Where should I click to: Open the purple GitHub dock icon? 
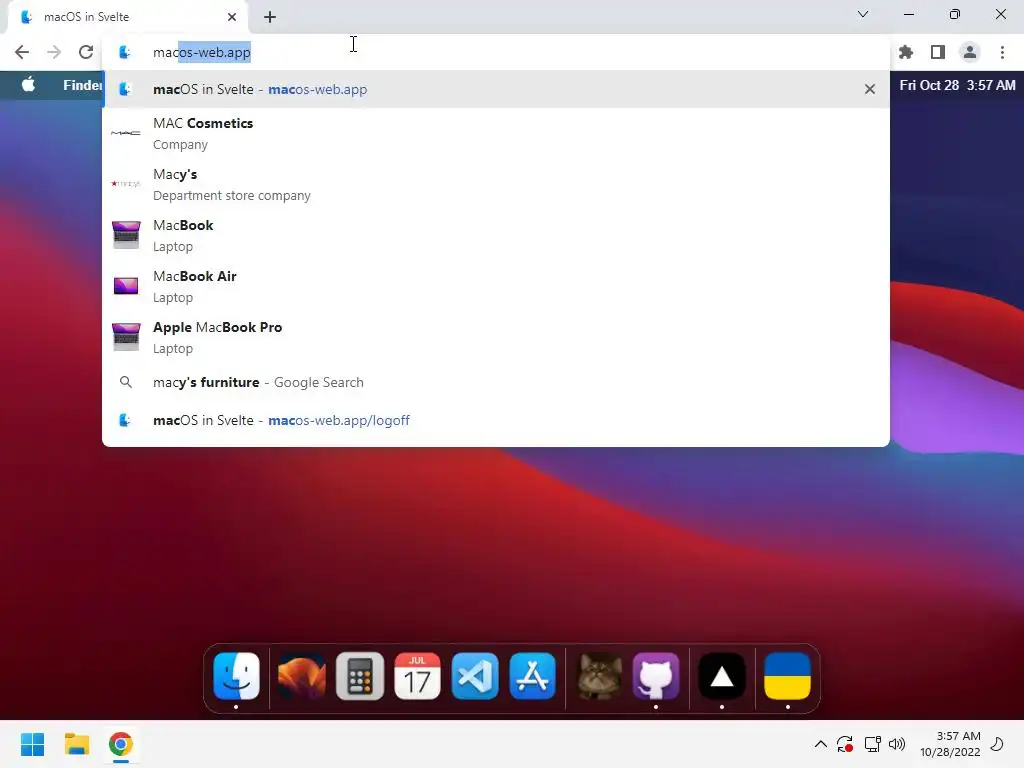pos(656,676)
